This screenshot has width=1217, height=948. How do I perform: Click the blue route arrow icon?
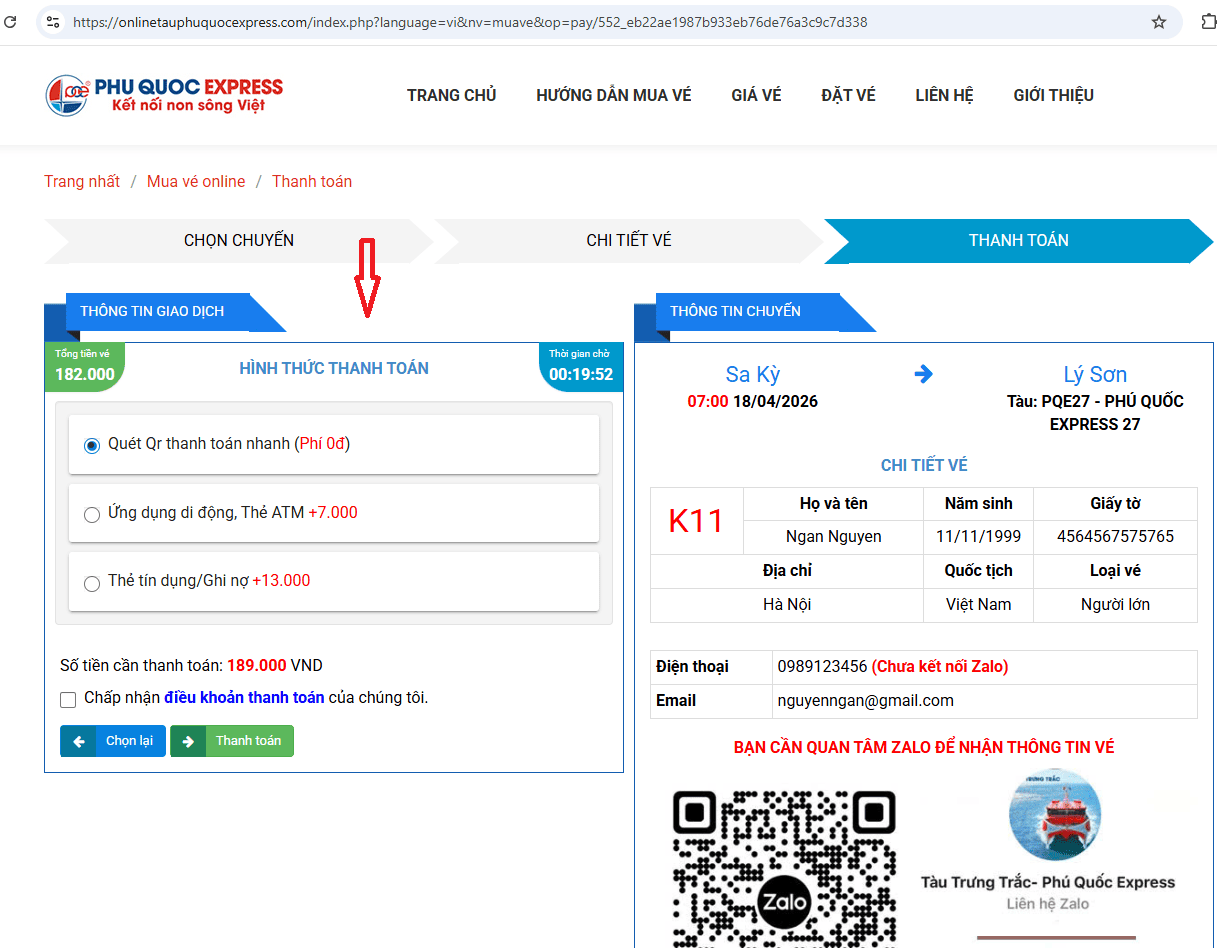(923, 374)
